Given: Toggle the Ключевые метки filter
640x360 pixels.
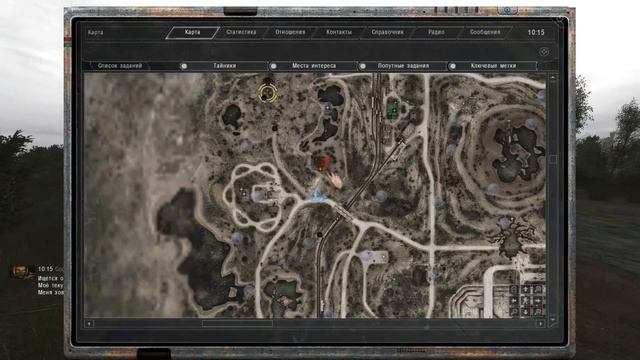Looking at the screenshot, I should (493, 66).
